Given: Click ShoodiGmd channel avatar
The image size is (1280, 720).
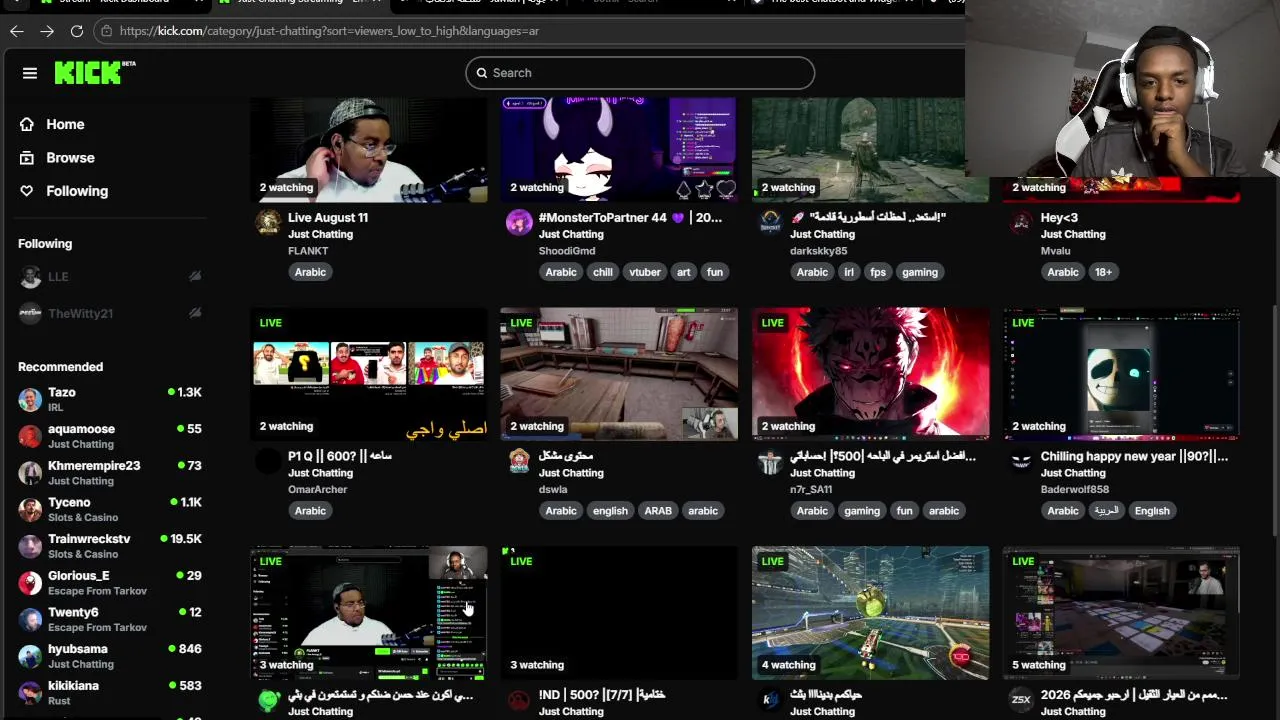Looking at the screenshot, I should (x=519, y=222).
